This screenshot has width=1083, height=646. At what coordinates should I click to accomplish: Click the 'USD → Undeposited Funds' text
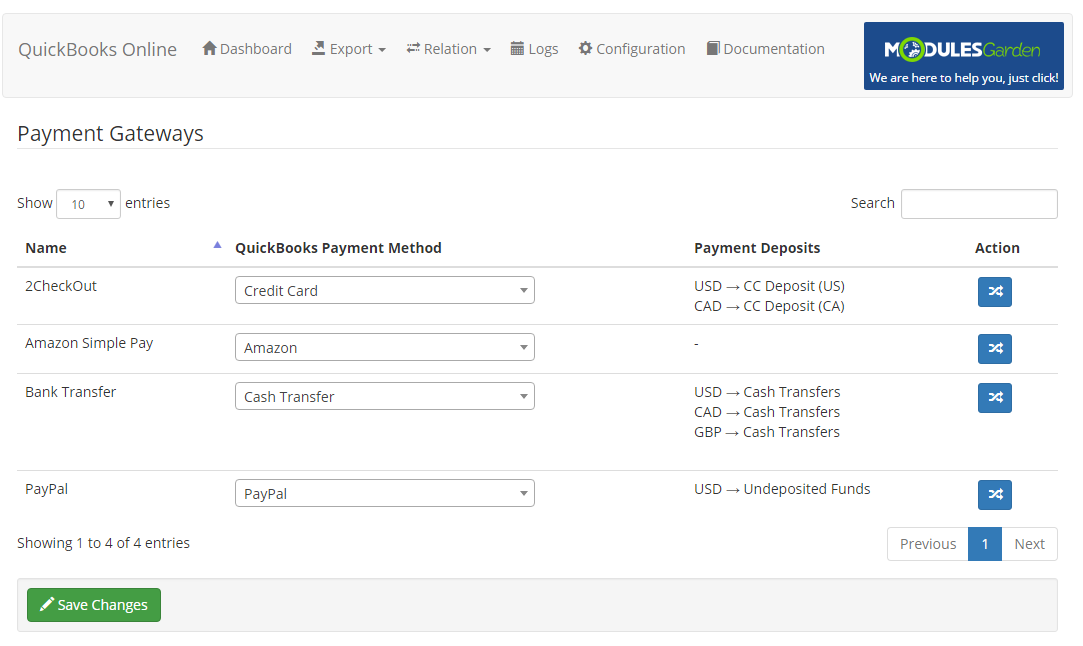tap(782, 489)
